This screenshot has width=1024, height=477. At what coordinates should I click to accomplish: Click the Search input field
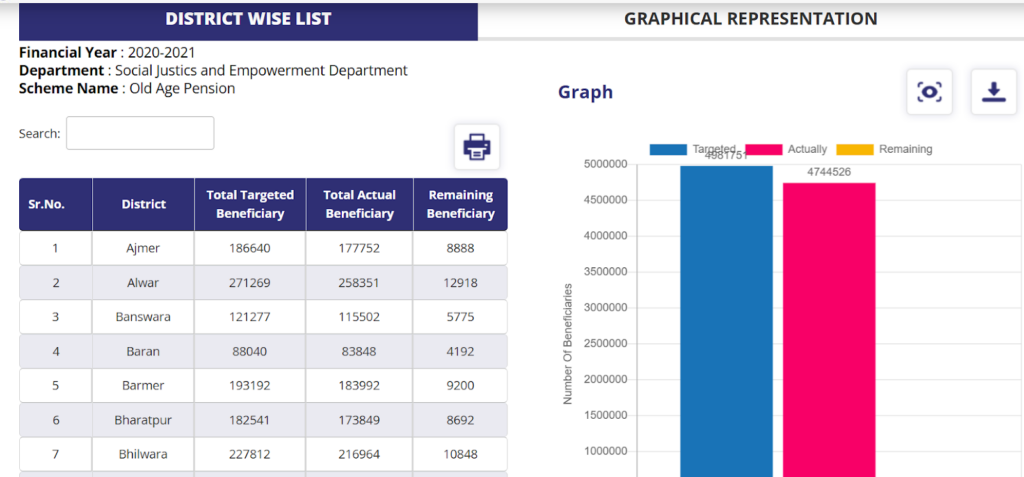coord(140,133)
